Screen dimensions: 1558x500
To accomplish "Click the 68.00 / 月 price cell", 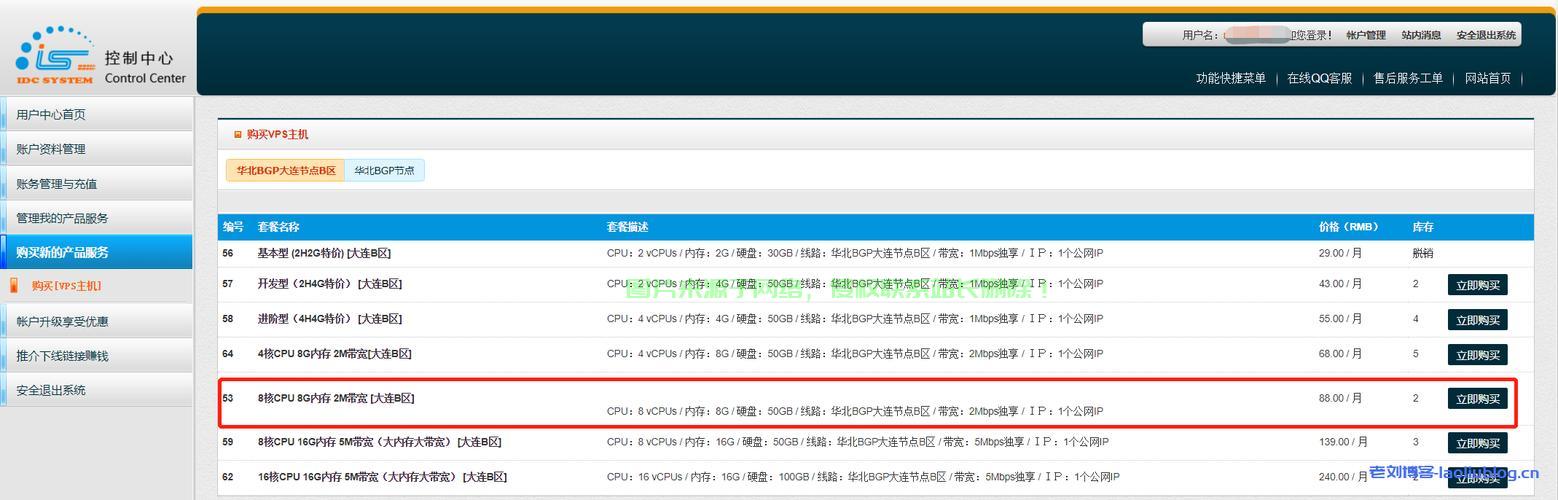I will pyautogui.click(x=1340, y=354).
